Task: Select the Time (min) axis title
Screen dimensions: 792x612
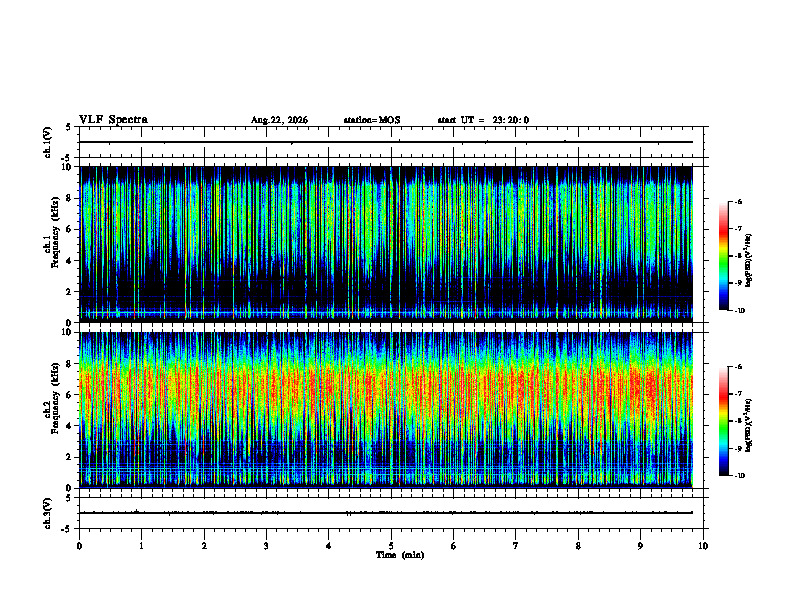Action: click(400, 555)
